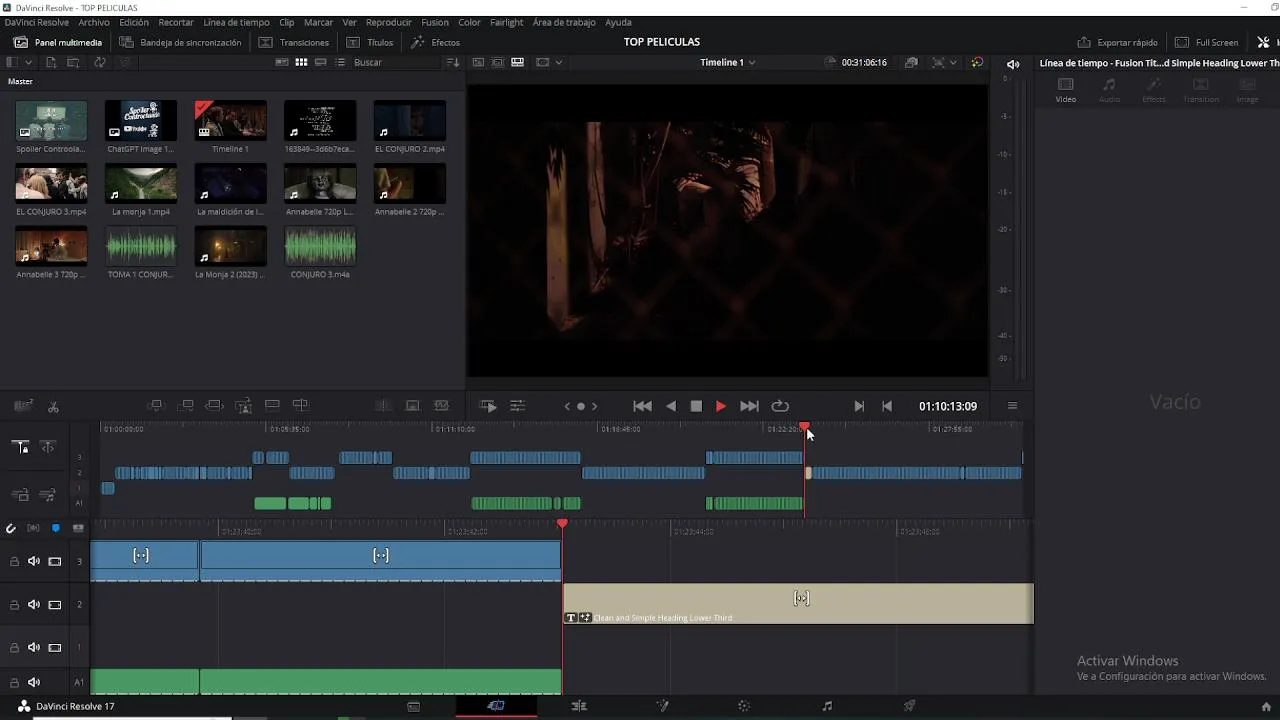Viewport: 1280px width, 720px height.
Task: Open the media pool sort options
Action: (x=453, y=62)
